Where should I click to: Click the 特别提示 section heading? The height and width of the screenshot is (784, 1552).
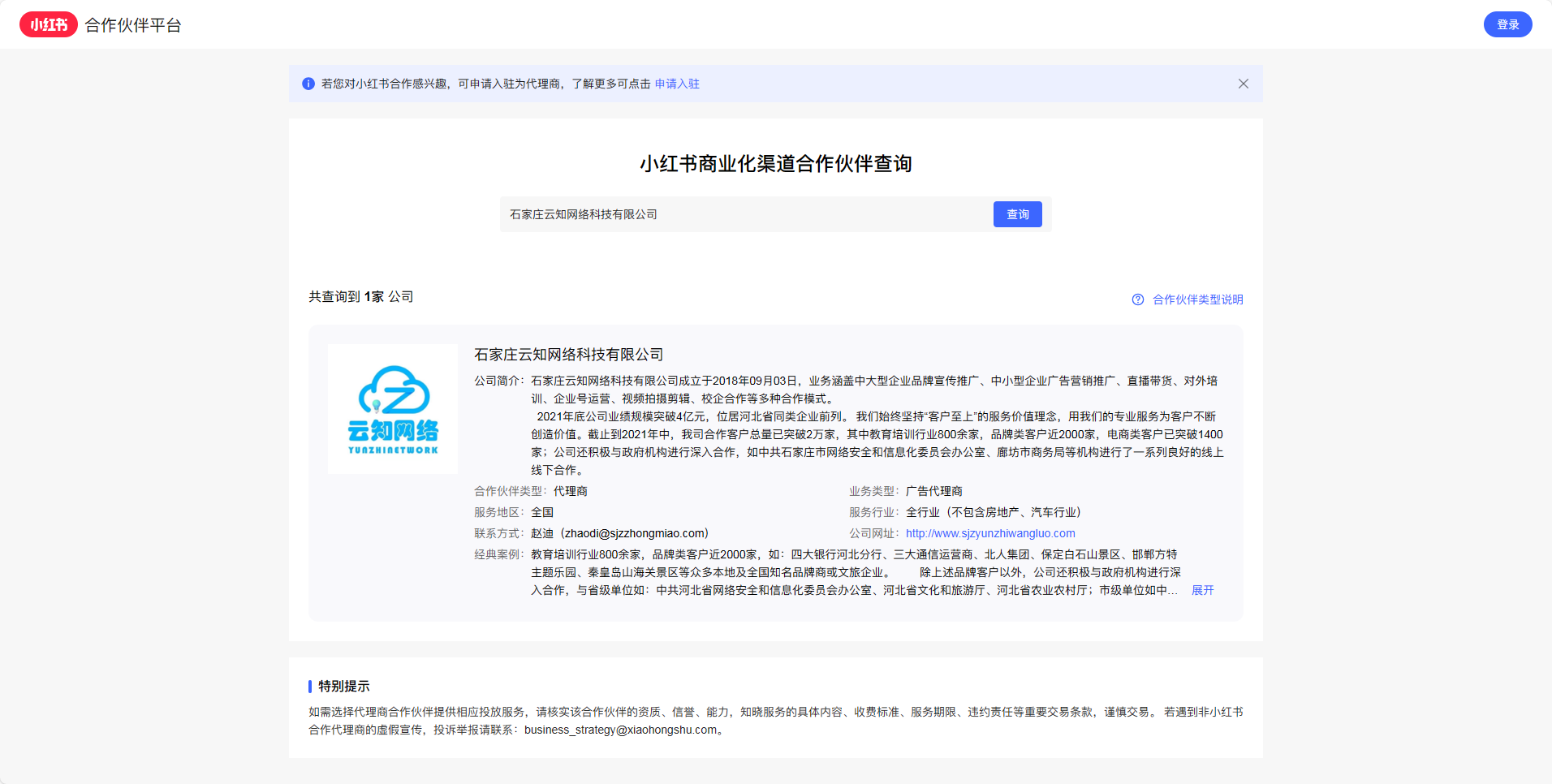coord(343,686)
